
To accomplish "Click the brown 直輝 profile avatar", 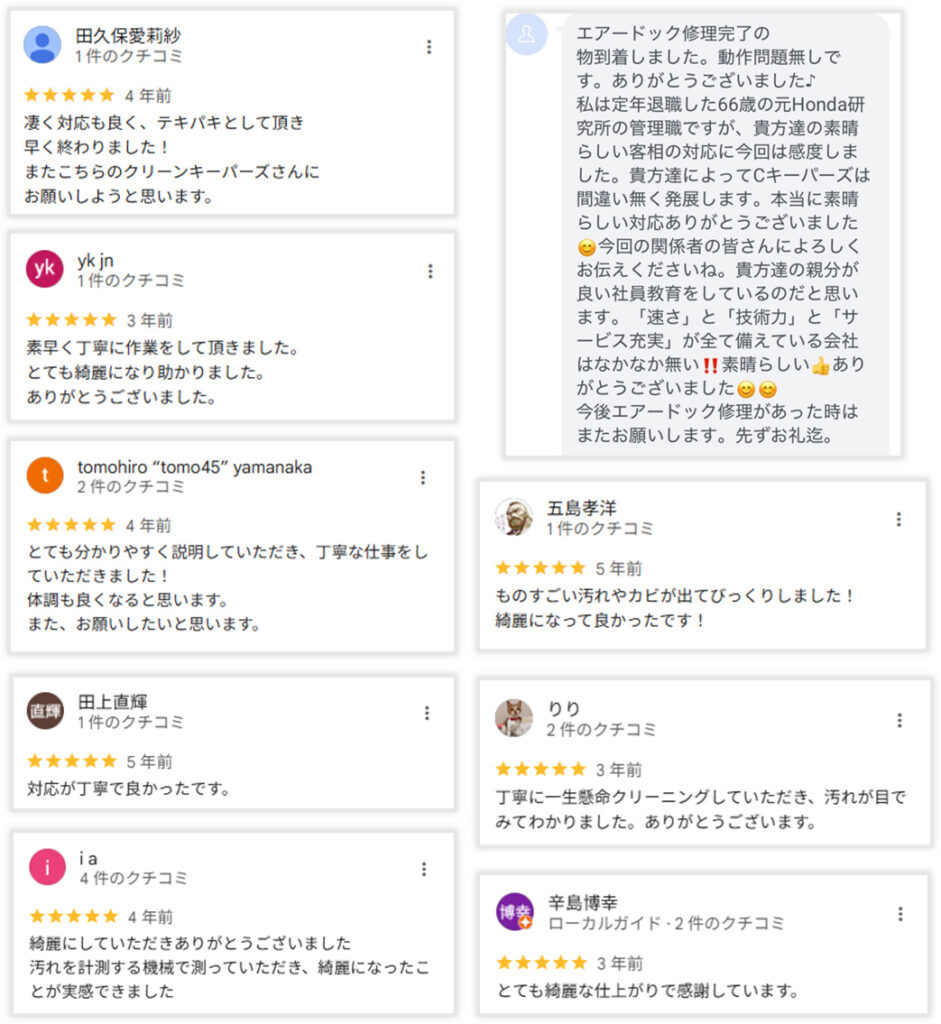I will (45, 711).
